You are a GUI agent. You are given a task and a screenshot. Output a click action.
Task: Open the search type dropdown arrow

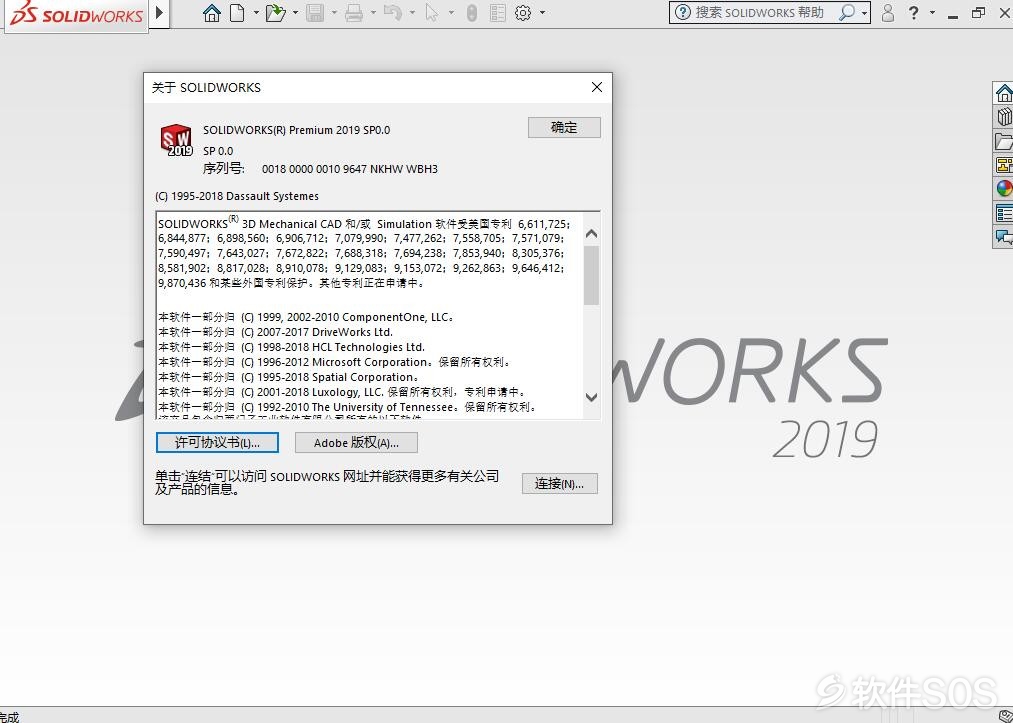click(864, 13)
